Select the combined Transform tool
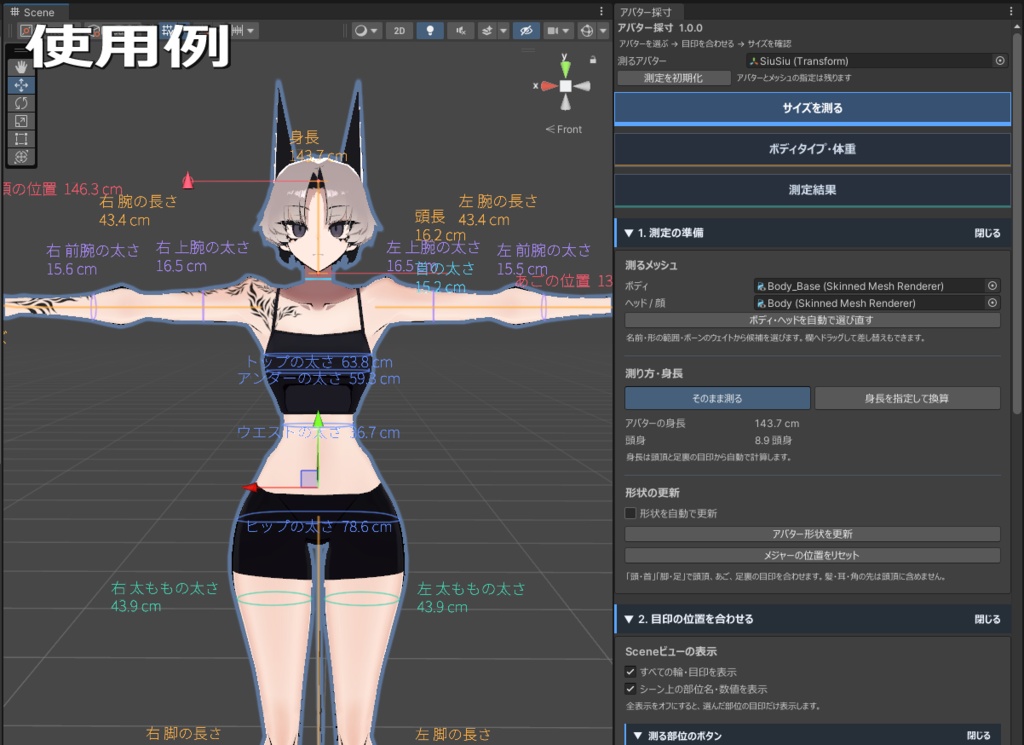Screen dimensions: 1024x745 pyautogui.click(x=21, y=157)
